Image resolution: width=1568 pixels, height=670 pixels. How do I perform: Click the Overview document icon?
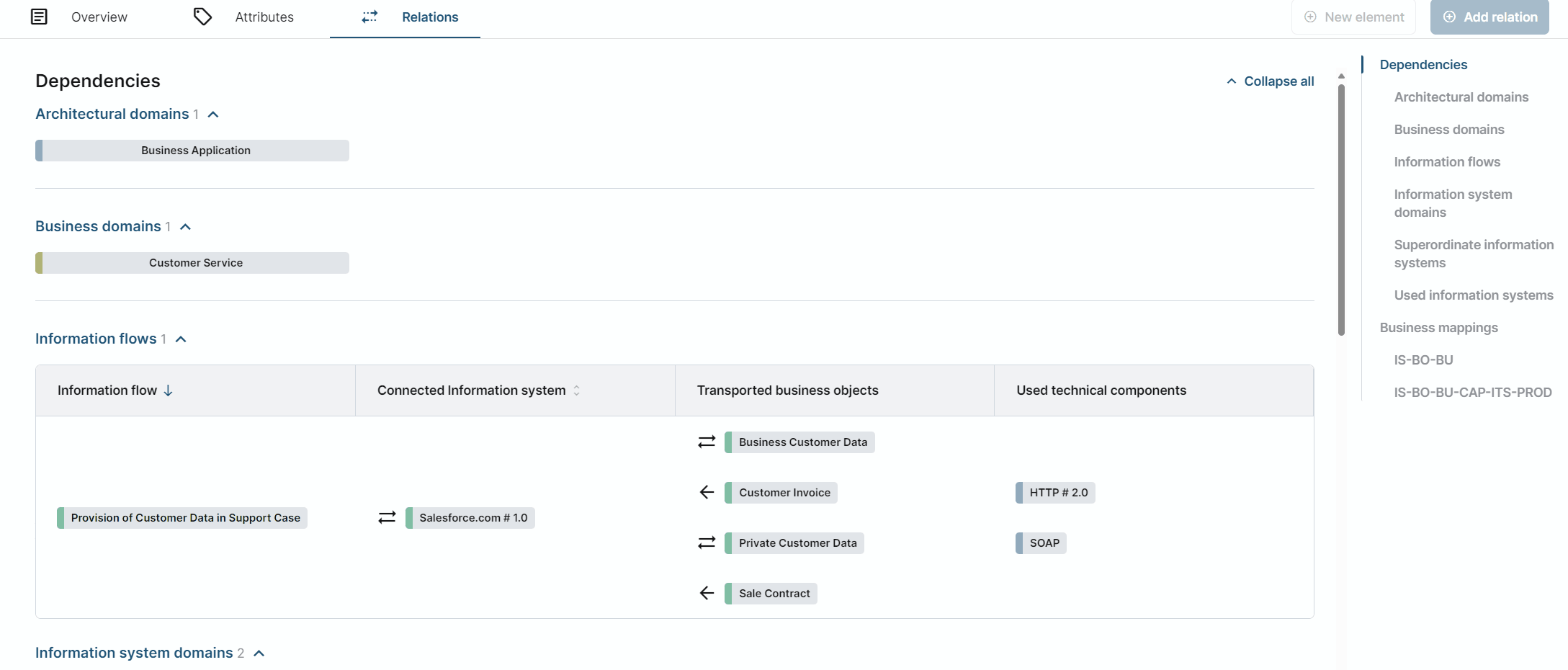tap(39, 17)
